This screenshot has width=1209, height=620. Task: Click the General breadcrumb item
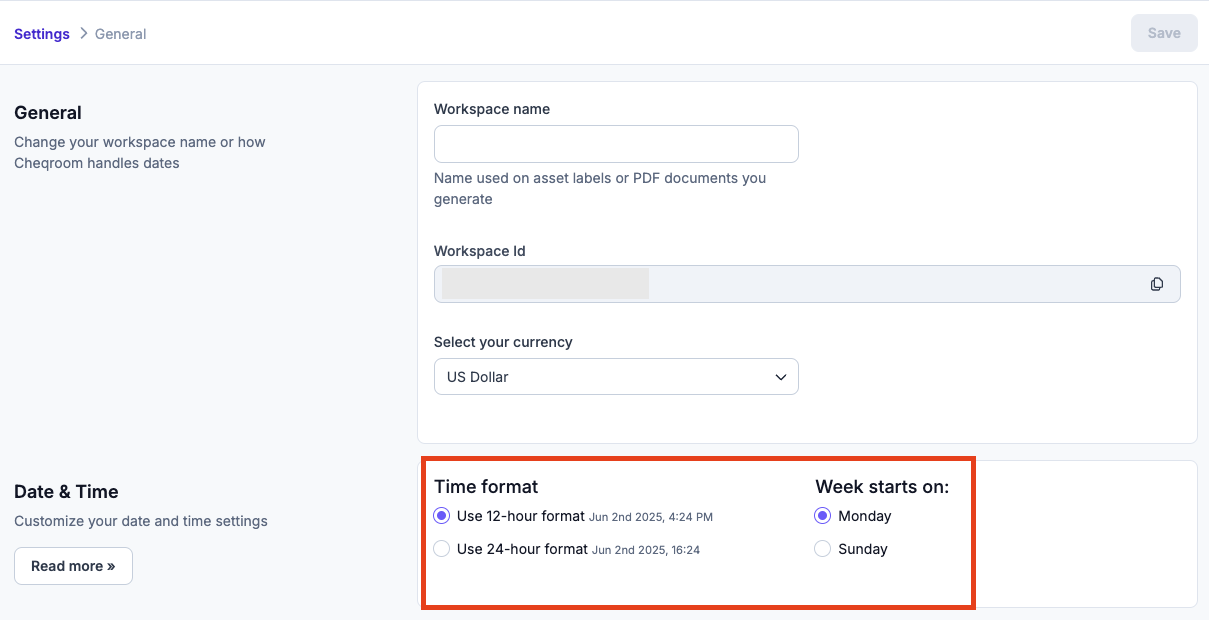pos(121,34)
